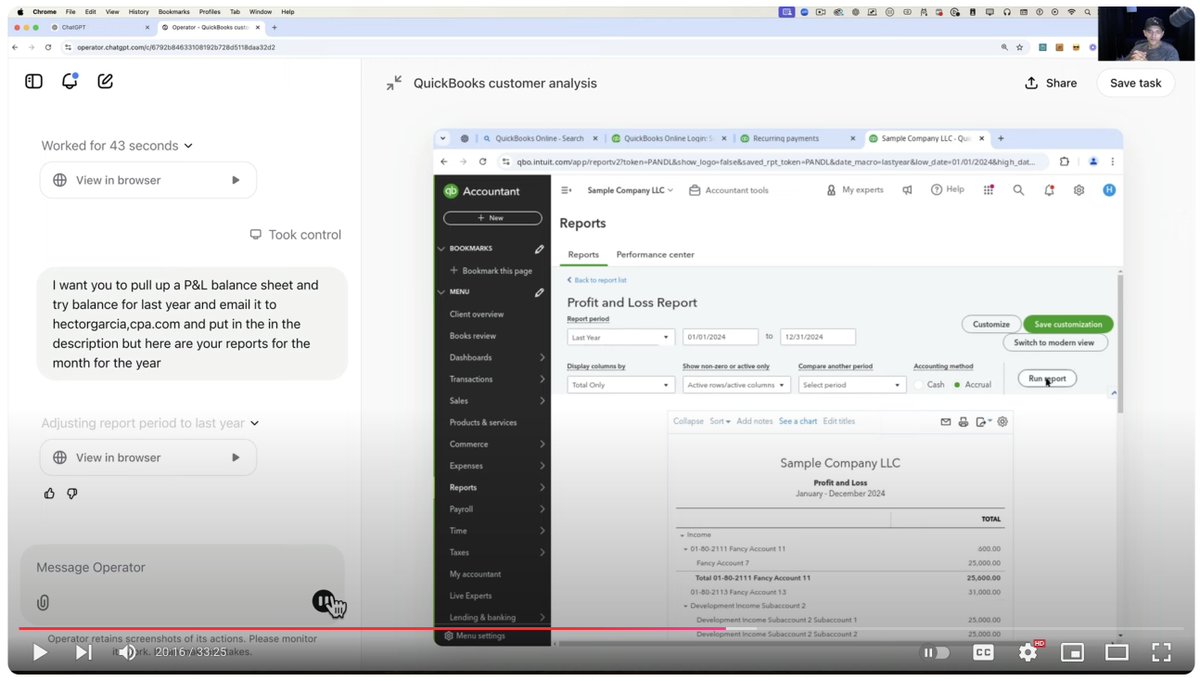This screenshot has height=681, width=1200.
Task: Edit the menu with the pencil beside MENU
Action: (x=540, y=292)
